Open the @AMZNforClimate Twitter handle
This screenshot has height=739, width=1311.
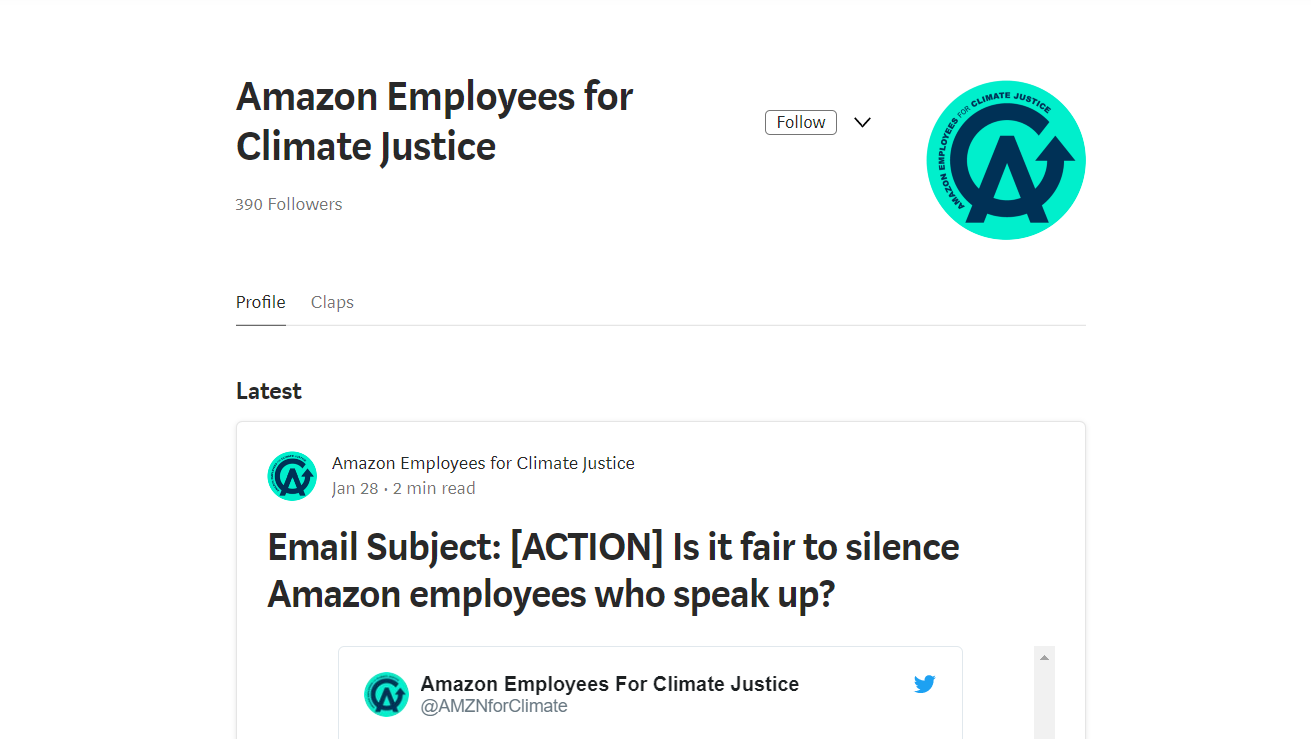(494, 706)
